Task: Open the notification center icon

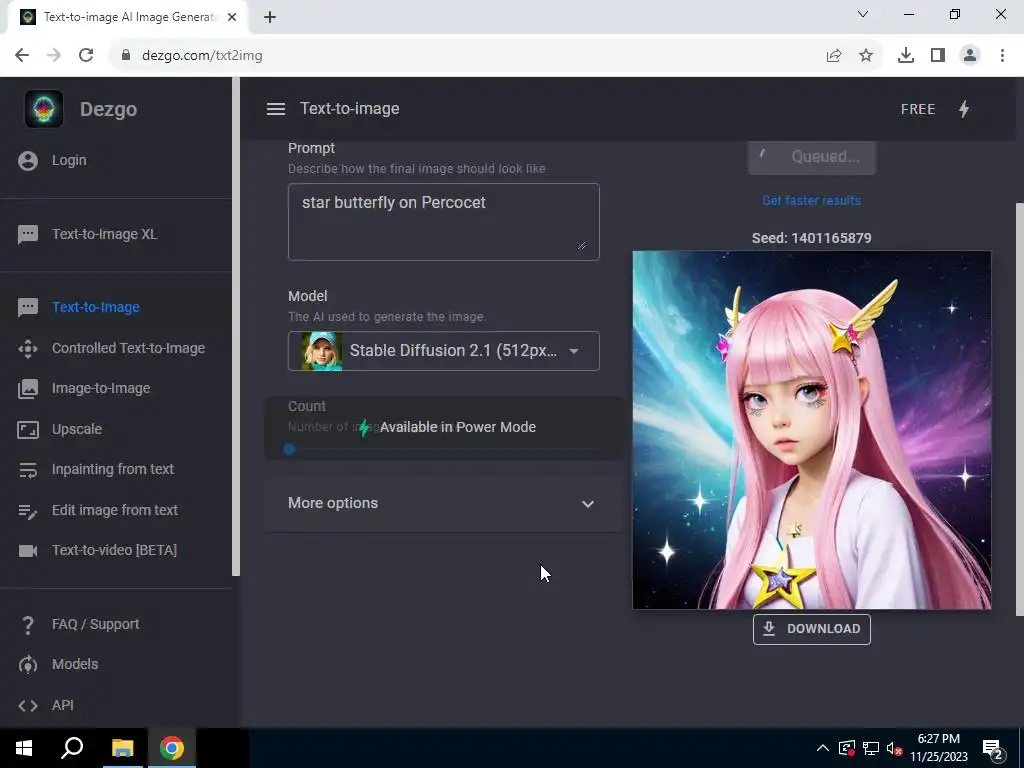Action: coord(993,748)
